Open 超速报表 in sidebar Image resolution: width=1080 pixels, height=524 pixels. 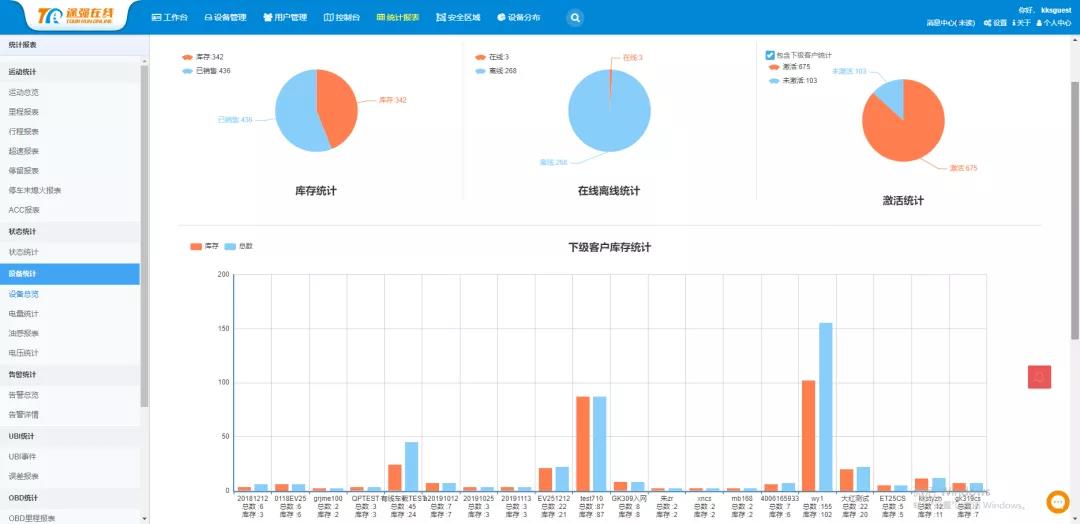pyautogui.click(x=23, y=151)
